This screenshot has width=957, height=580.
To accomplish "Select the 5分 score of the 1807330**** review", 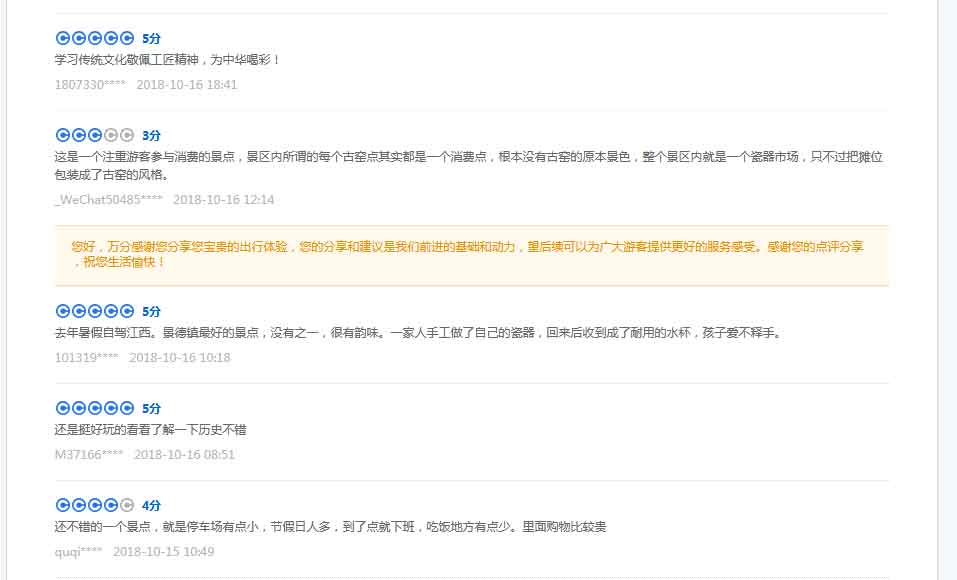I will coord(151,38).
